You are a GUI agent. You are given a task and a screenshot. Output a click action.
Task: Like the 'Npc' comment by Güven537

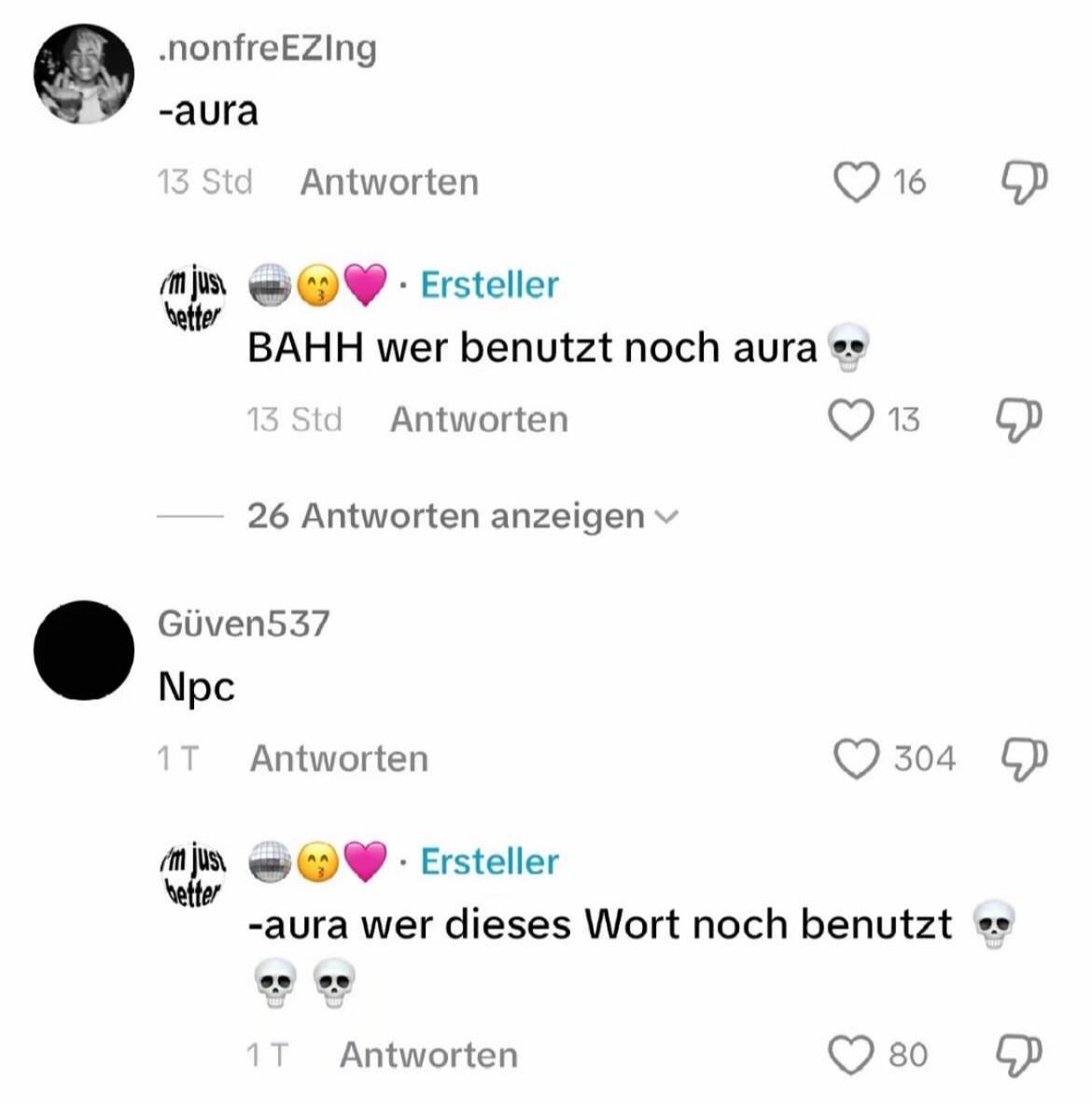point(857,759)
